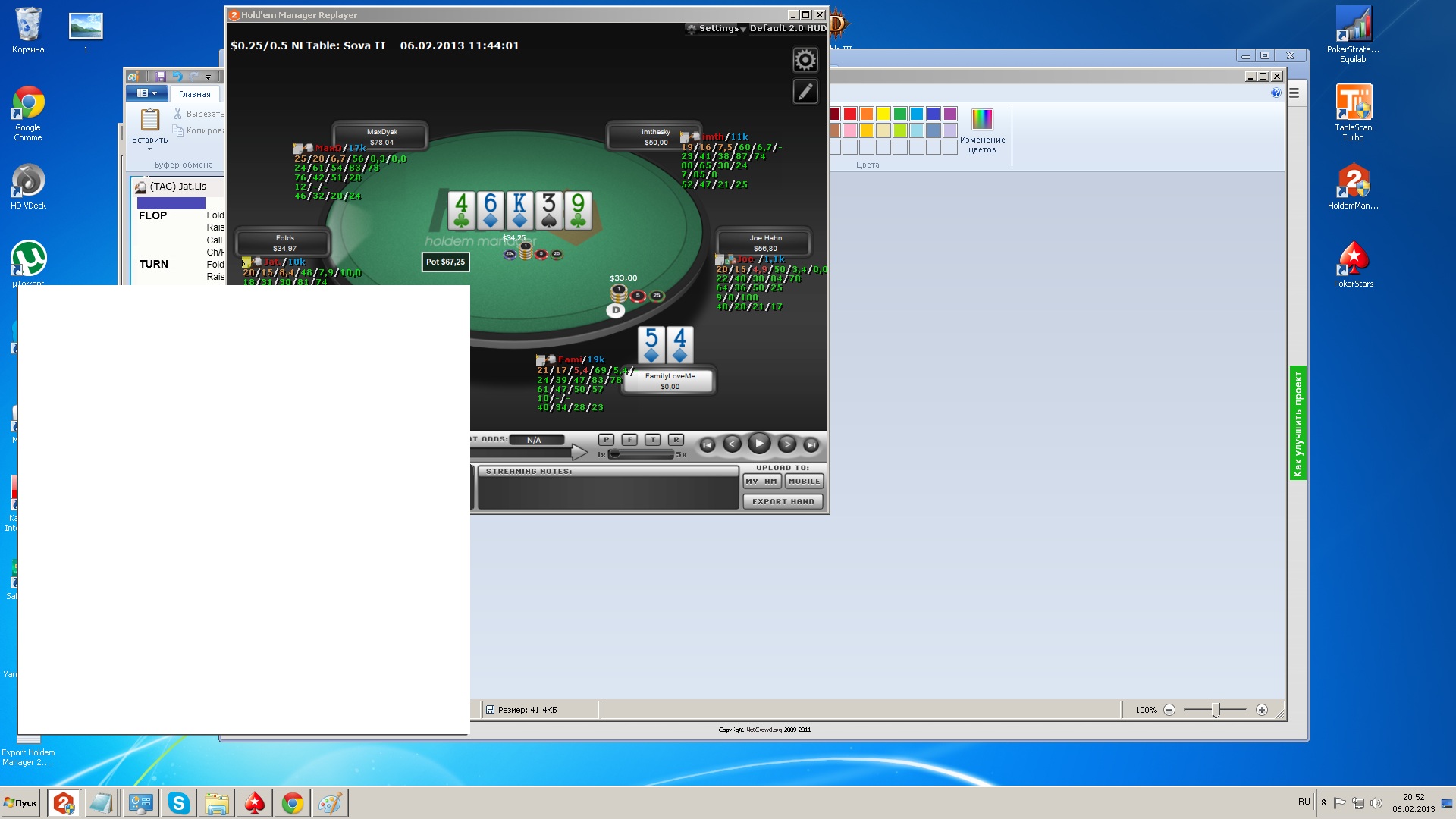Open Paint's main file menu button
Viewport: 1456px width, 819px height.
pyautogui.click(x=147, y=93)
